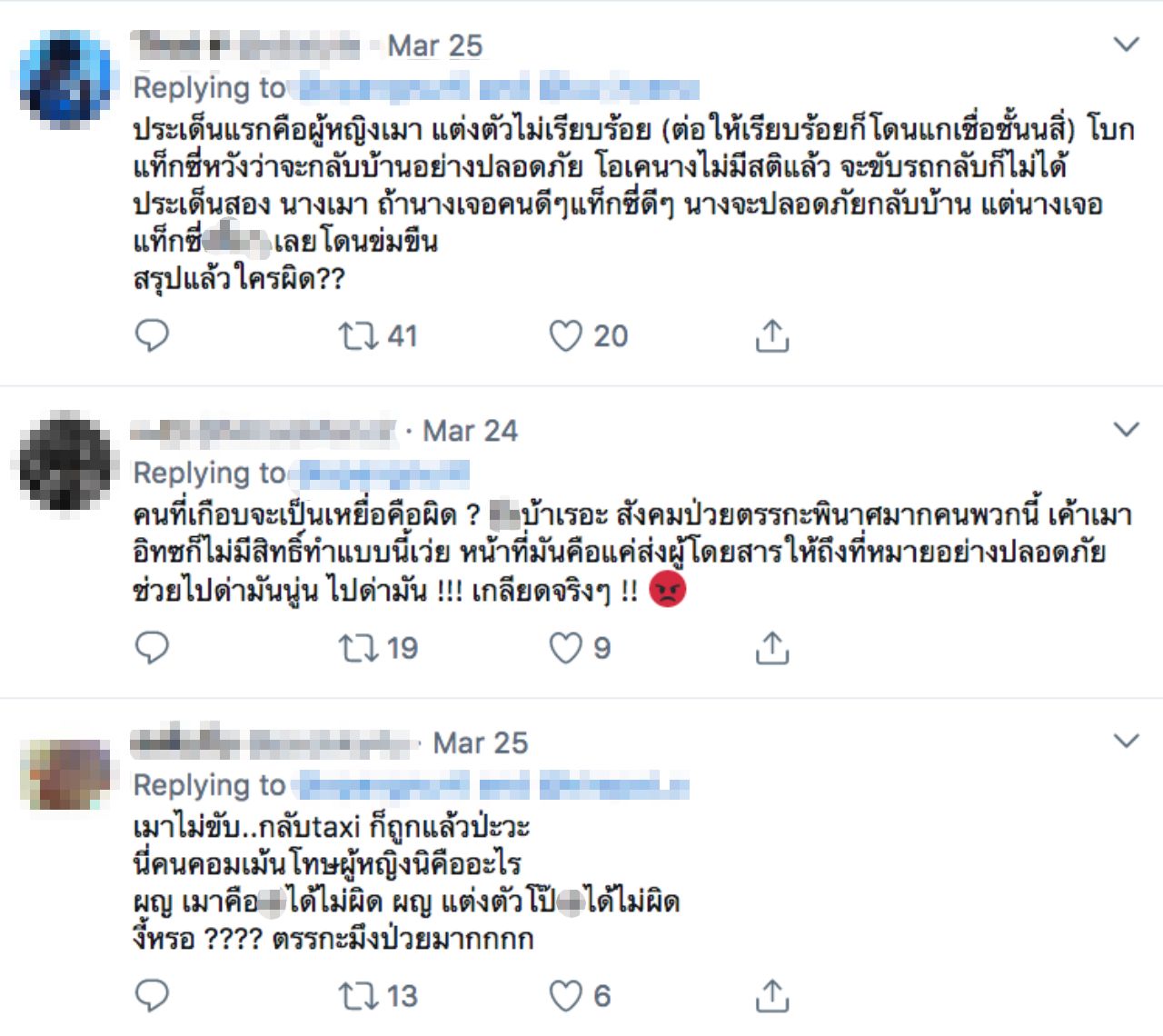Share the first tweet dated Mar 25

click(x=771, y=336)
